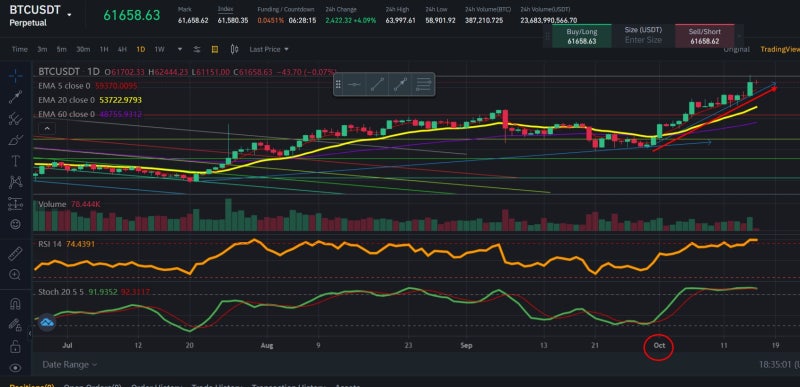Grab the quick order panel drag handle
The height and width of the screenshot is (387, 800).
pyautogui.click(x=547, y=36)
